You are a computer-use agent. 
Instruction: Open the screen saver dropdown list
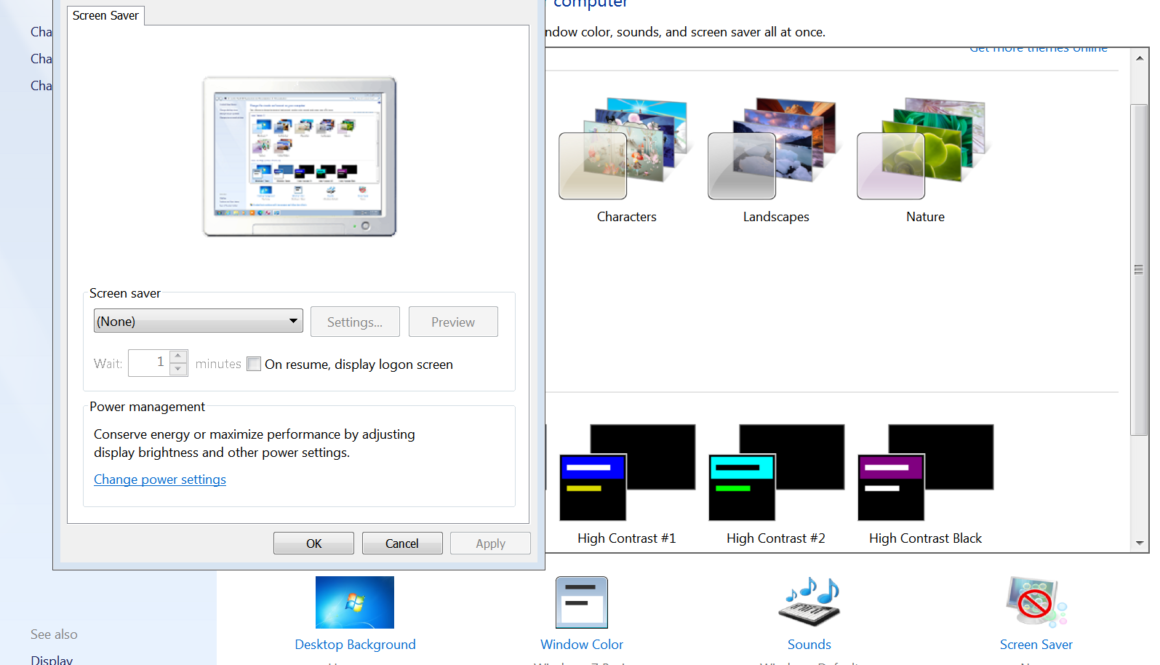pyautogui.click(x=198, y=321)
